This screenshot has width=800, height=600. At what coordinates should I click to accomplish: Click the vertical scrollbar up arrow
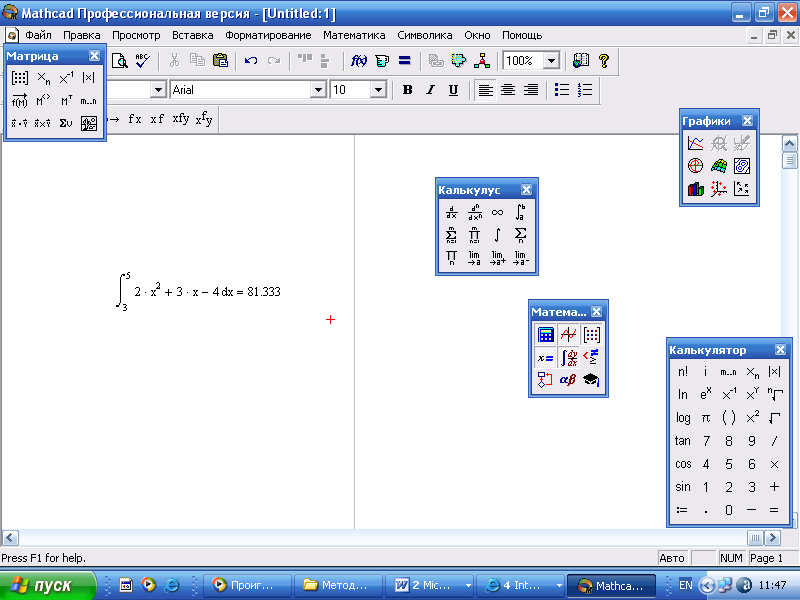pos(789,143)
